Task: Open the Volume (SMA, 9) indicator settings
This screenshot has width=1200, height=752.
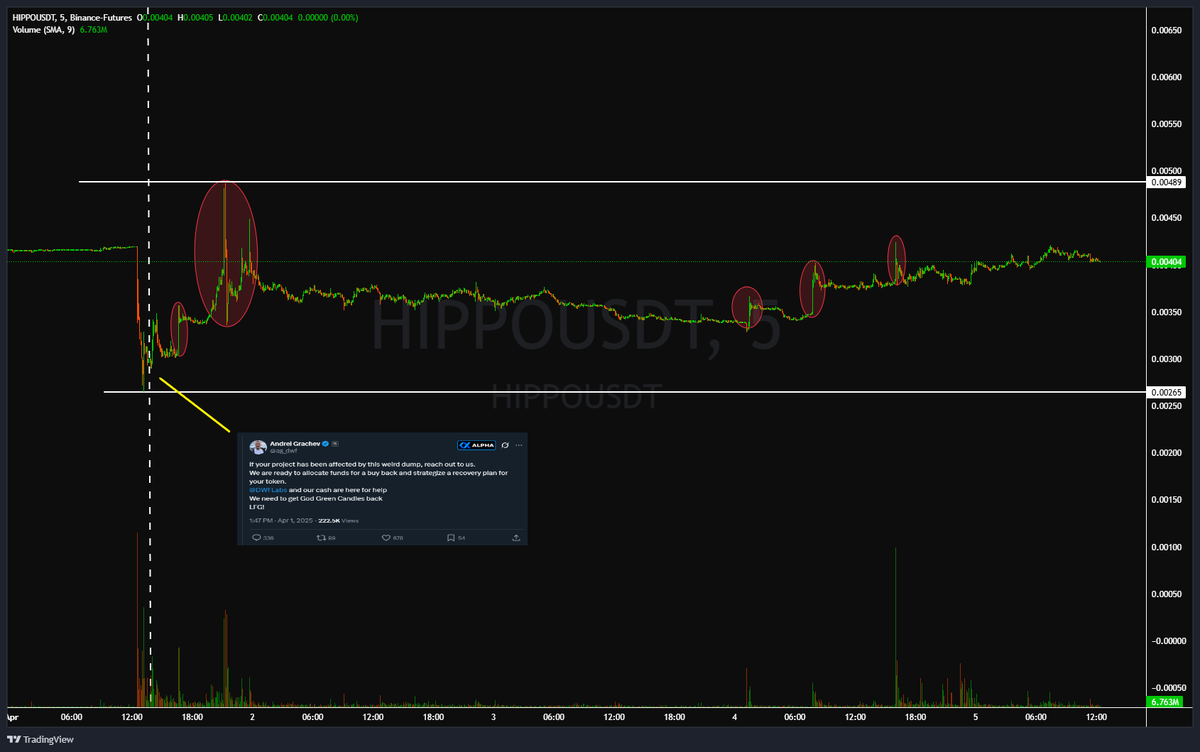Action: click(44, 29)
